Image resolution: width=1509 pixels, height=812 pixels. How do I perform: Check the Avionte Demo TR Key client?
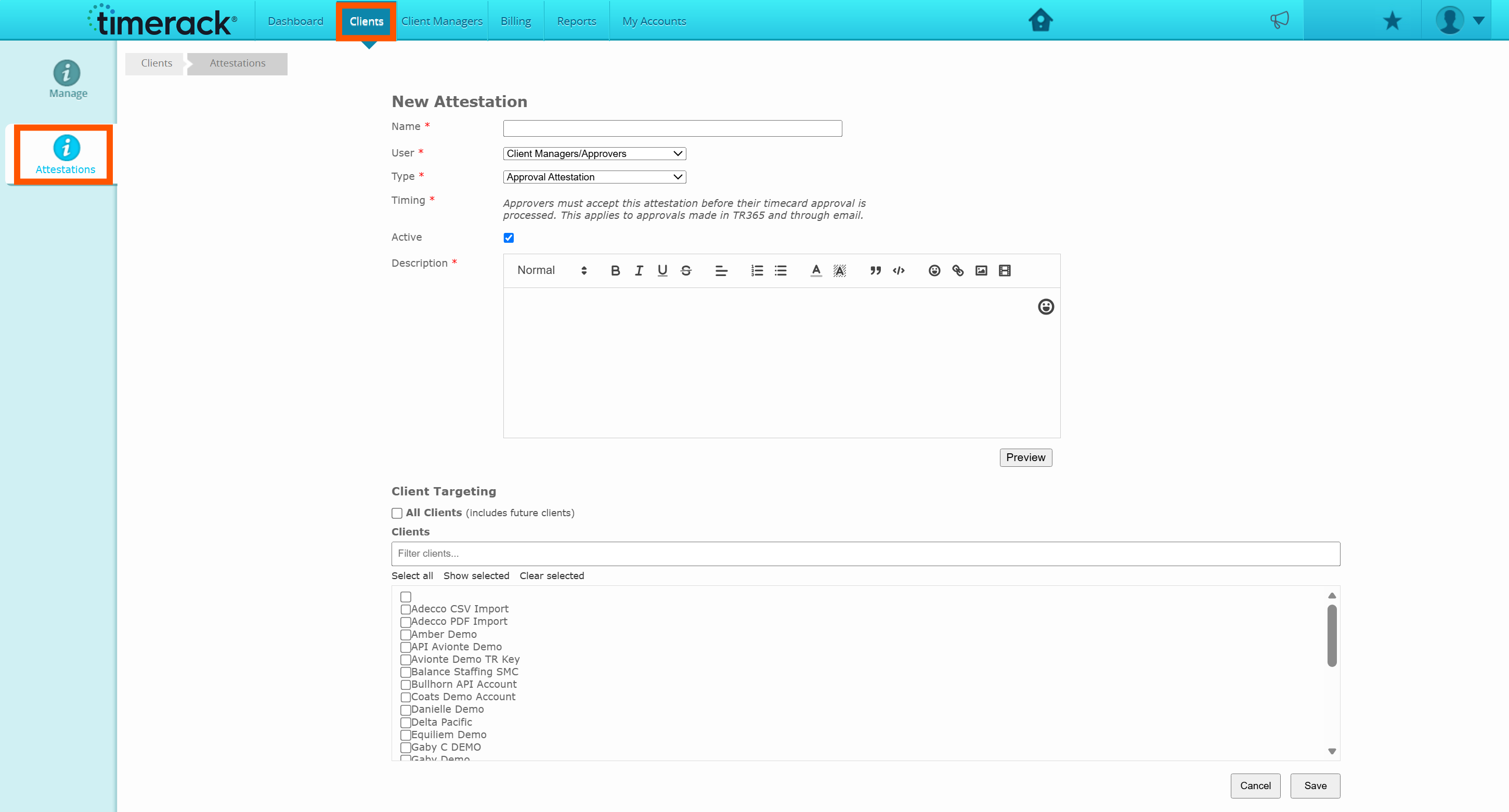pos(406,660)
